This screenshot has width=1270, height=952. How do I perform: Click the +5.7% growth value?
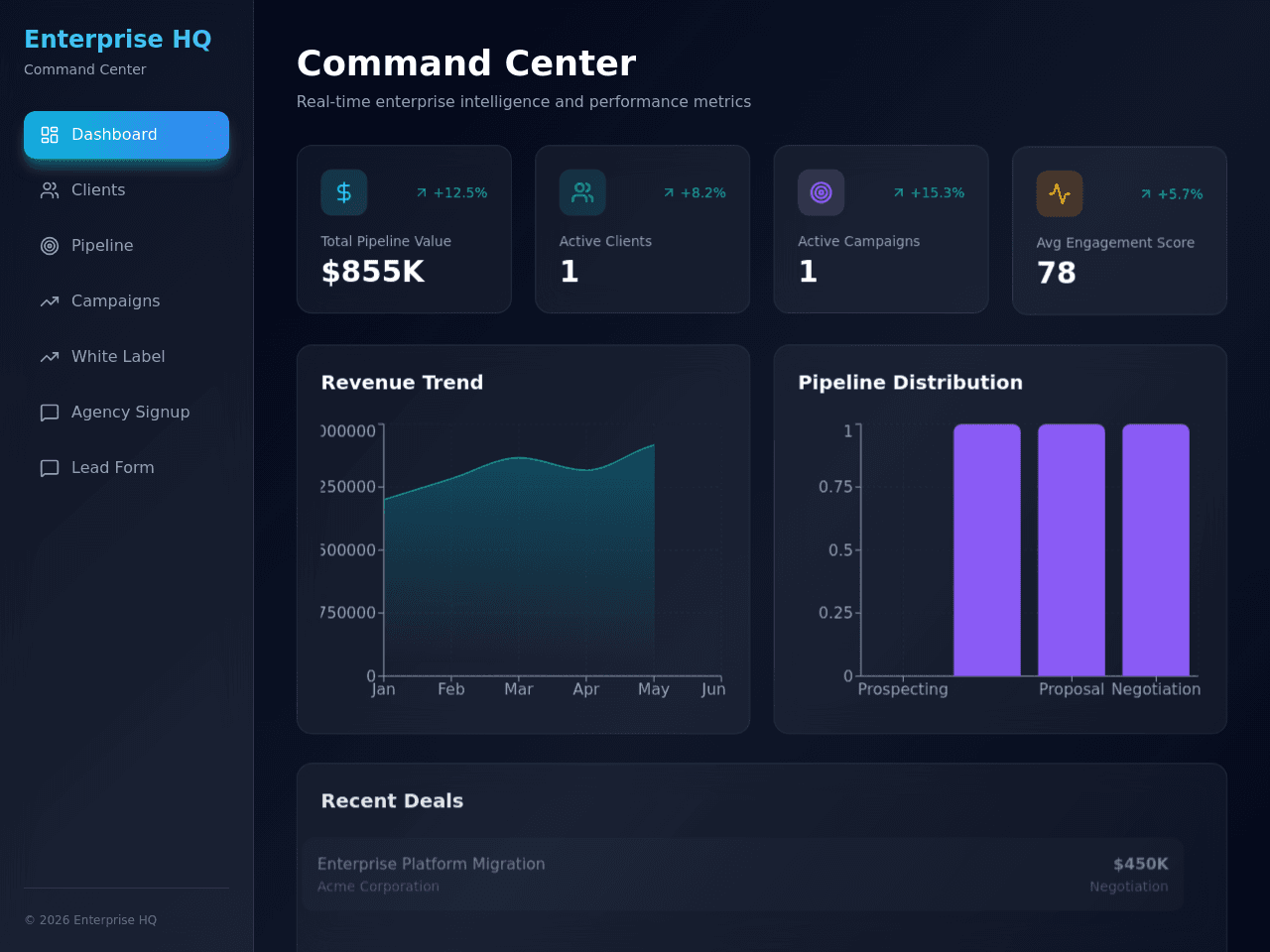tap(1181, 194)
